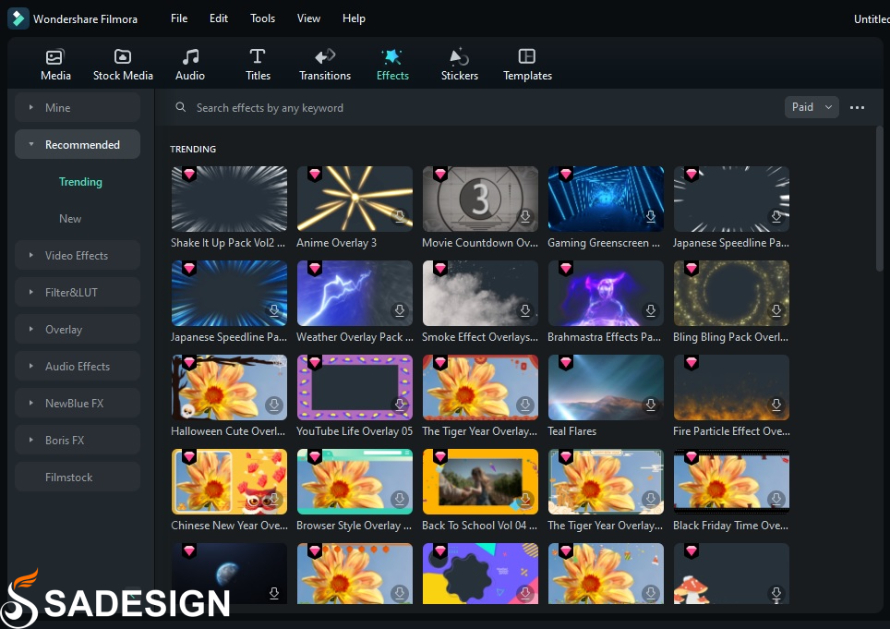Open the Help menu

(354, 18)
